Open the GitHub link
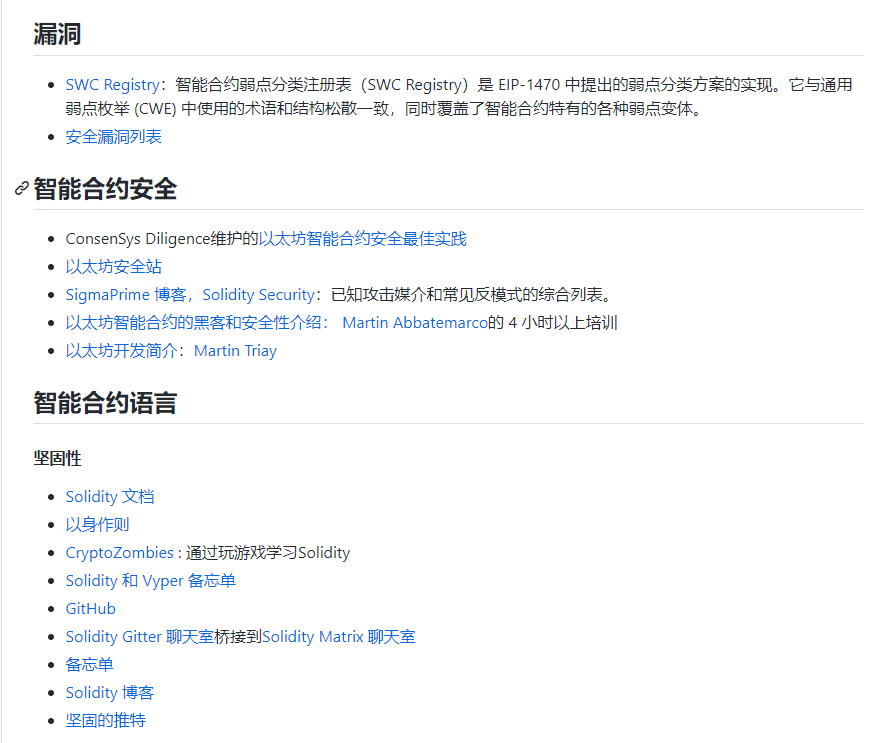 91,609
